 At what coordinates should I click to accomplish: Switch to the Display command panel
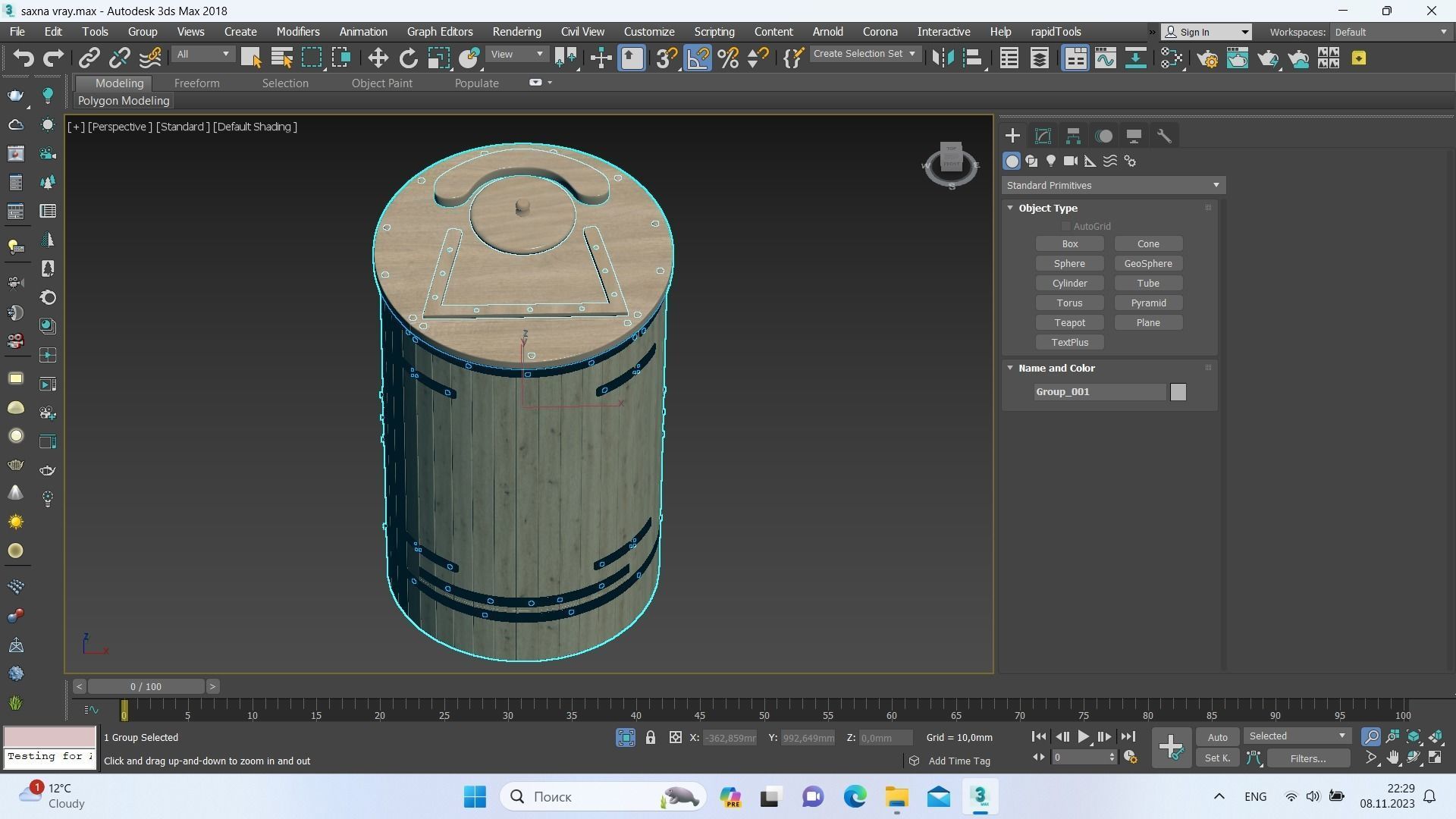[1134, 136]
